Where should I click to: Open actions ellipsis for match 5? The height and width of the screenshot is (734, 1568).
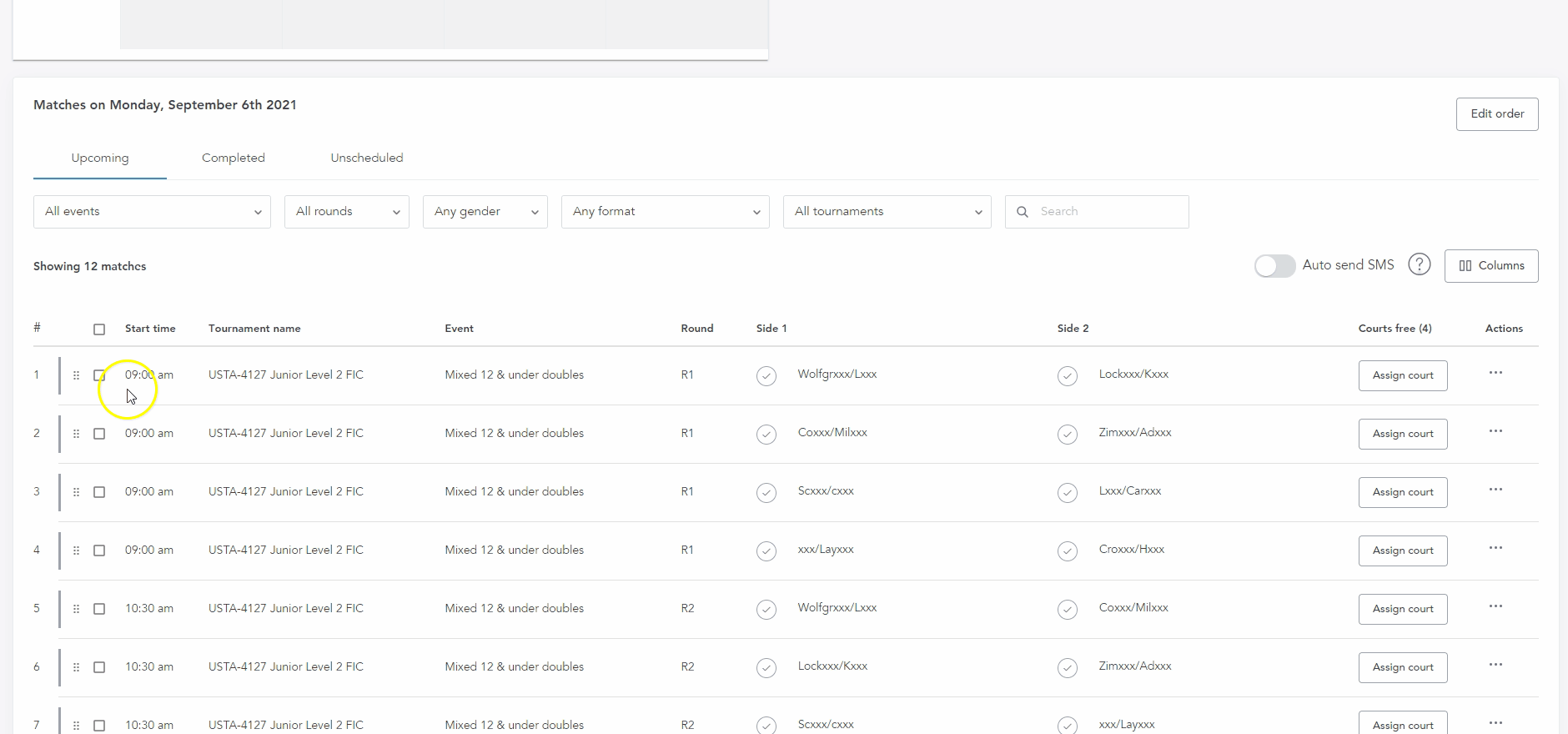coord(1495,606)
